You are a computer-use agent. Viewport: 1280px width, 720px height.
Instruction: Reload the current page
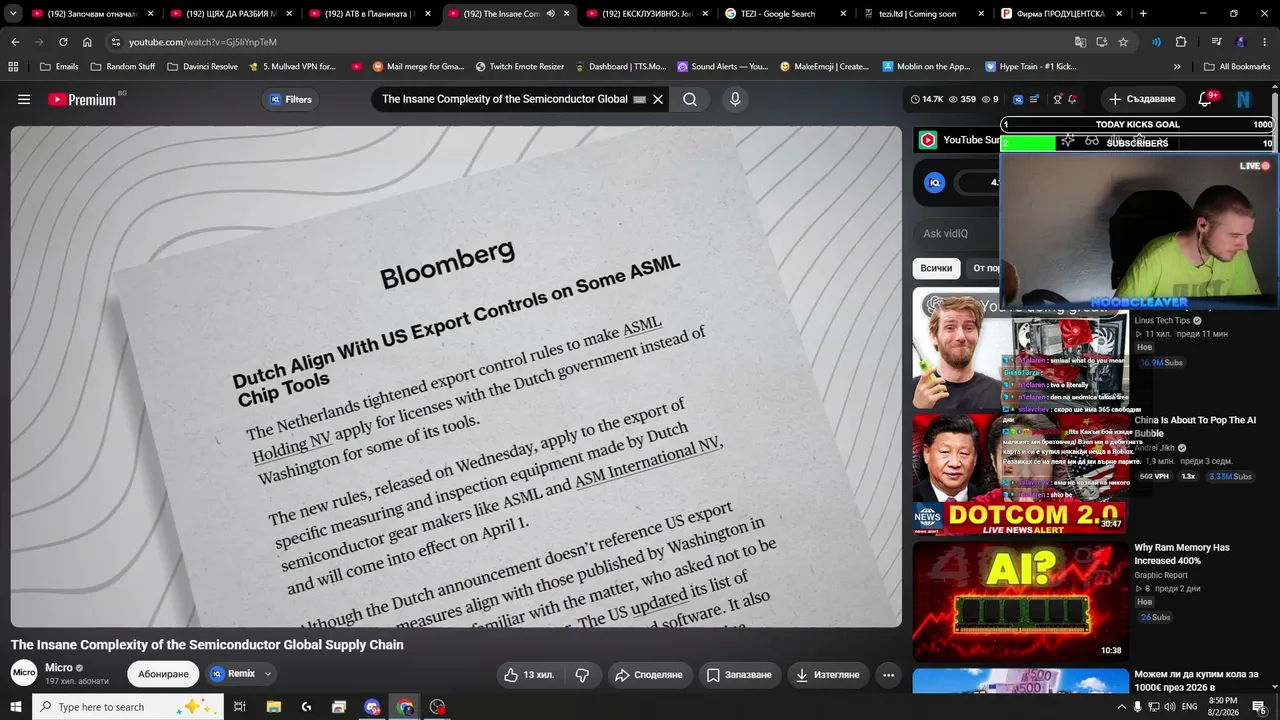pyautogui.click(x=63, y=42)
